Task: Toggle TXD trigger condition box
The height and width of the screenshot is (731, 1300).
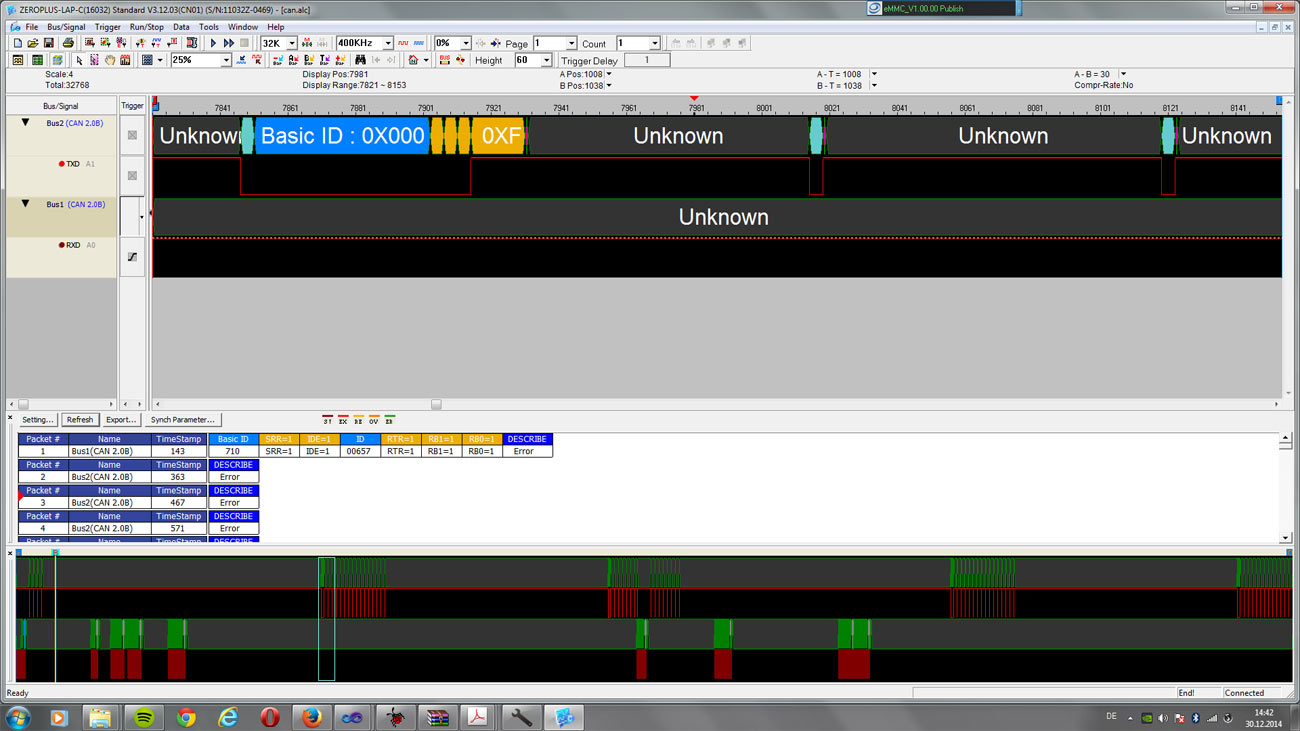Action: click(132, 176)
